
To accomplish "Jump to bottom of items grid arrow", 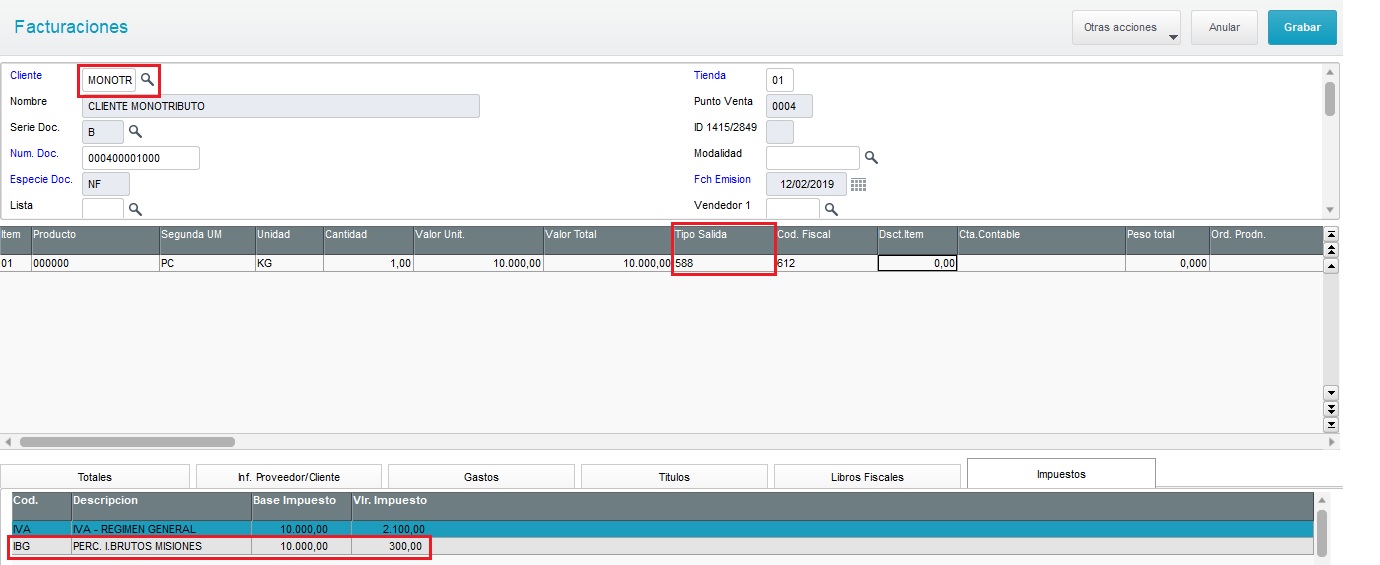I will pos(1331,425).
